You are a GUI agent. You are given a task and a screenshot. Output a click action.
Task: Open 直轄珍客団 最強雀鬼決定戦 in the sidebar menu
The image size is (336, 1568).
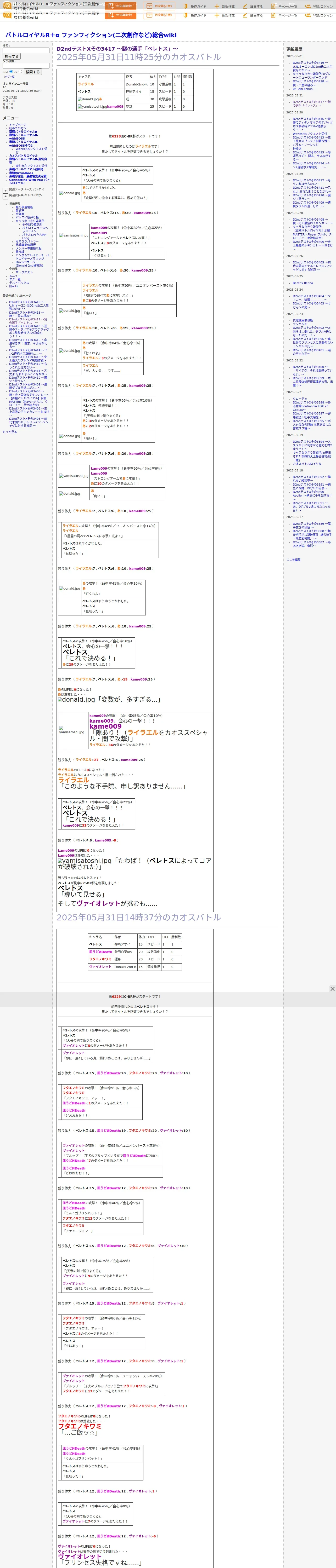(28, 176)
